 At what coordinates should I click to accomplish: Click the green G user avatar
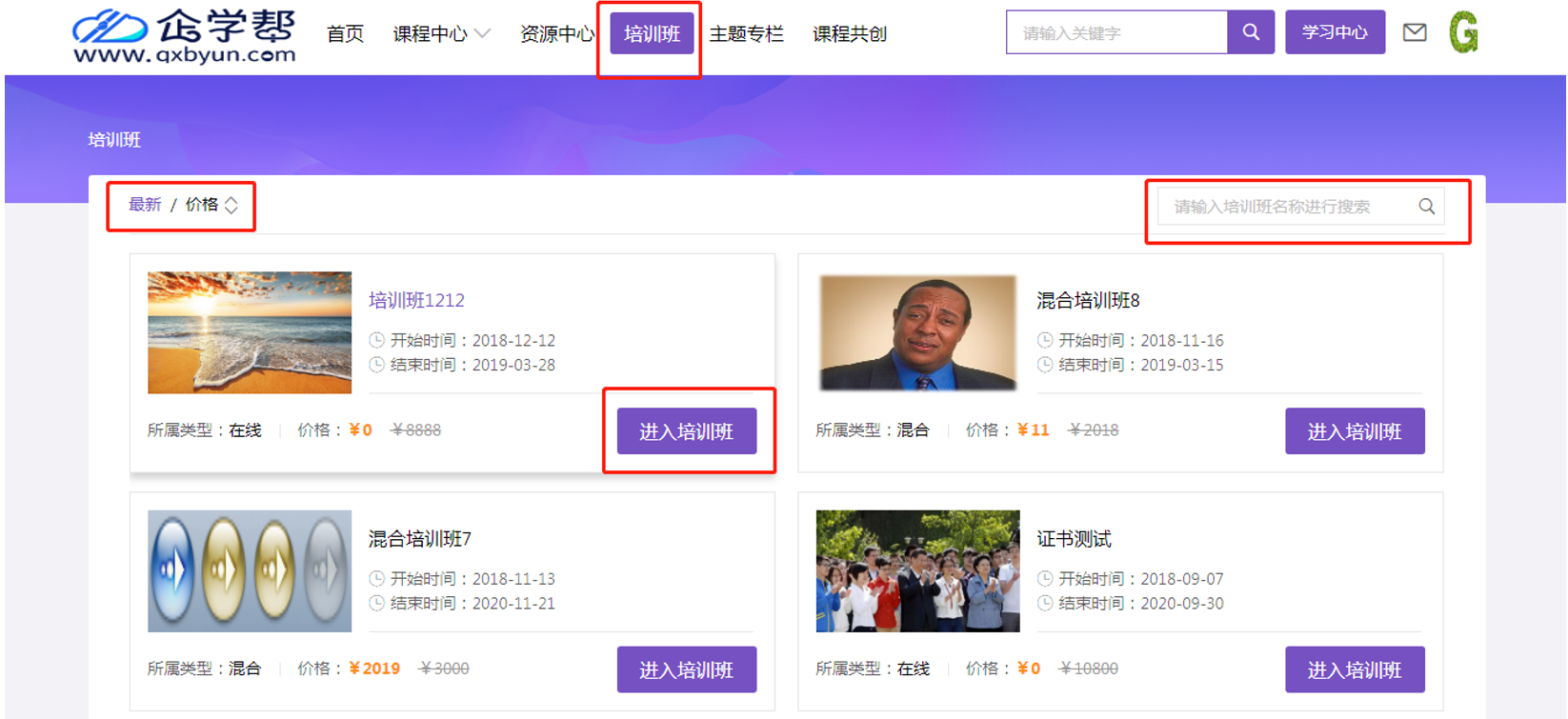click(1462, 32)
